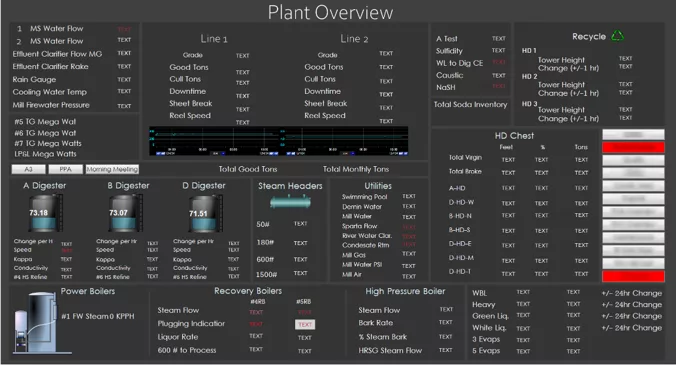676x365 pixels.
Task: Click the 1500# steam header label
Action: pyautogui.click(x=267, y=275)
